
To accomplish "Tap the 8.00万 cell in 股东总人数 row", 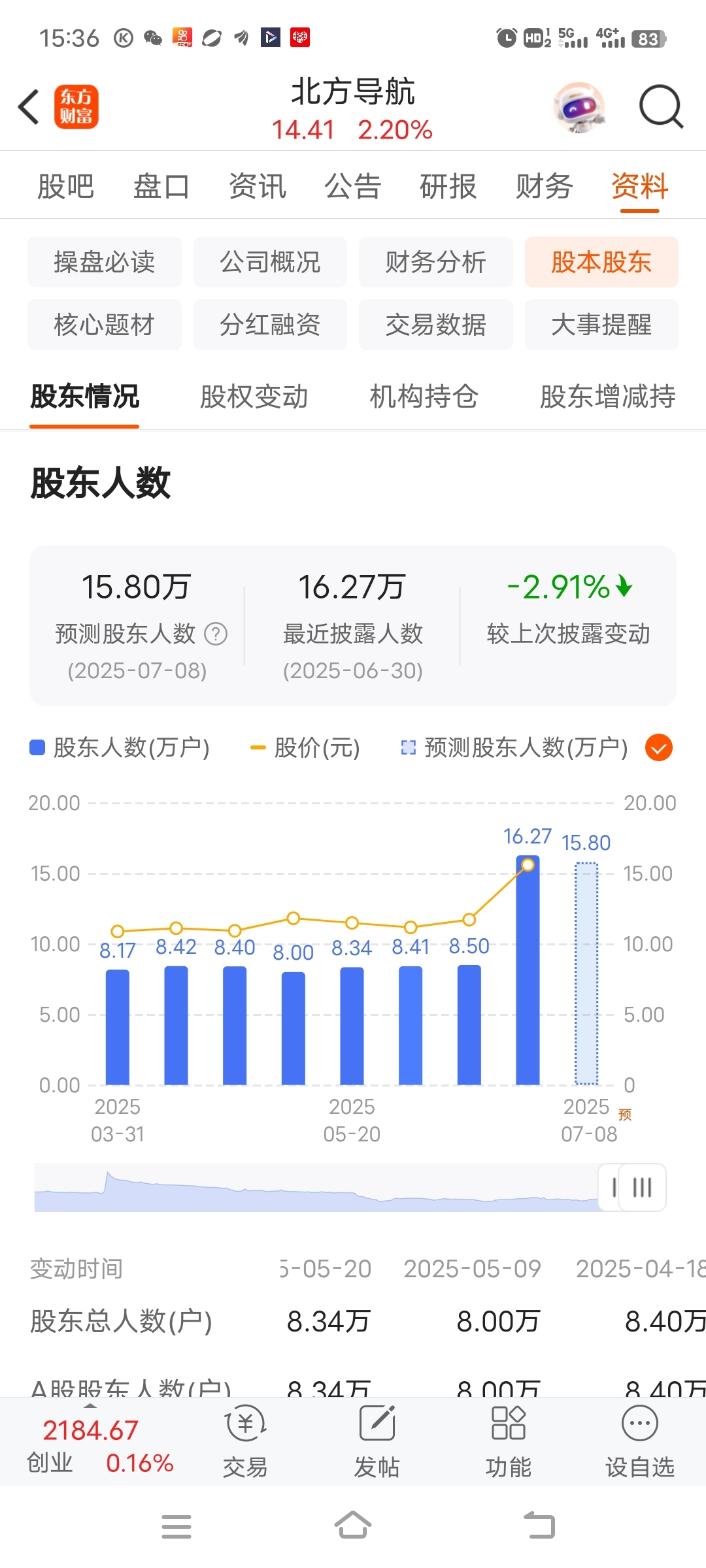I will [x=498, y=1321].
